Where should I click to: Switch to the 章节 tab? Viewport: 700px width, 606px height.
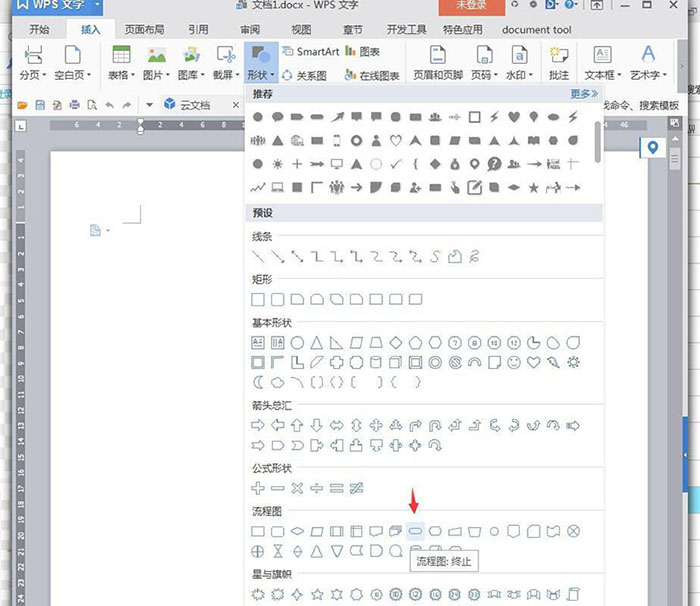tap(353, 29)
